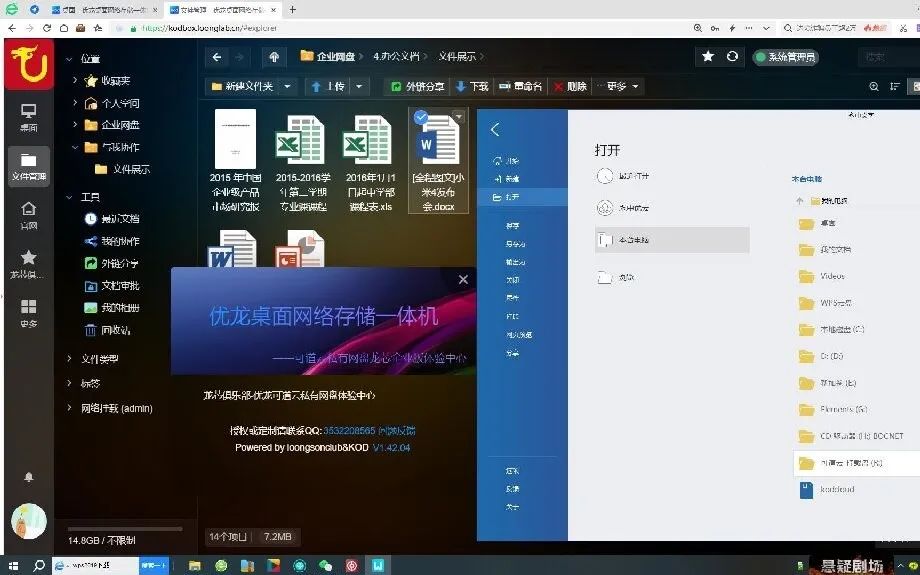Image resolution: width=920 pixels, height=575 pixels.
Task: Click 4.办公文档 in the breadcrumb path
Action: click(x=397, y=56)
